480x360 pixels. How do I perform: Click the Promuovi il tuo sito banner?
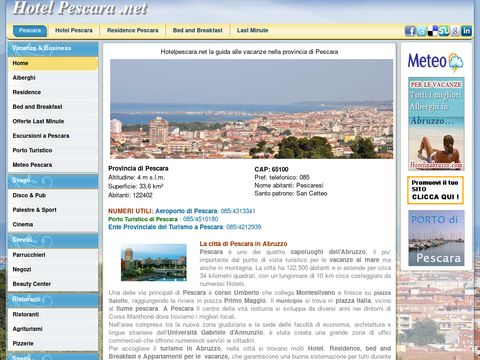pos(435,190)
